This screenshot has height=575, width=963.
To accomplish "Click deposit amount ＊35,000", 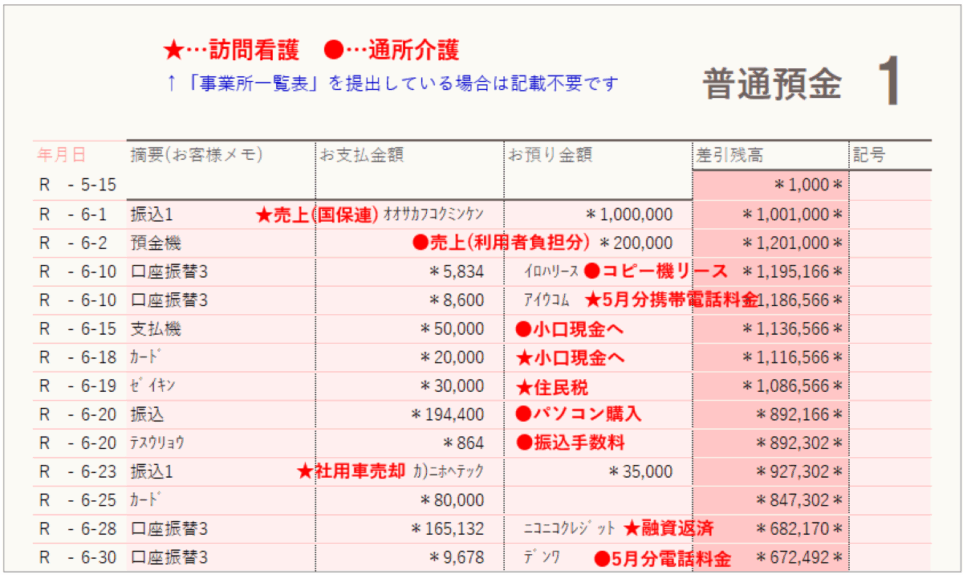I will pyautogui.click(x=641, y=472).
